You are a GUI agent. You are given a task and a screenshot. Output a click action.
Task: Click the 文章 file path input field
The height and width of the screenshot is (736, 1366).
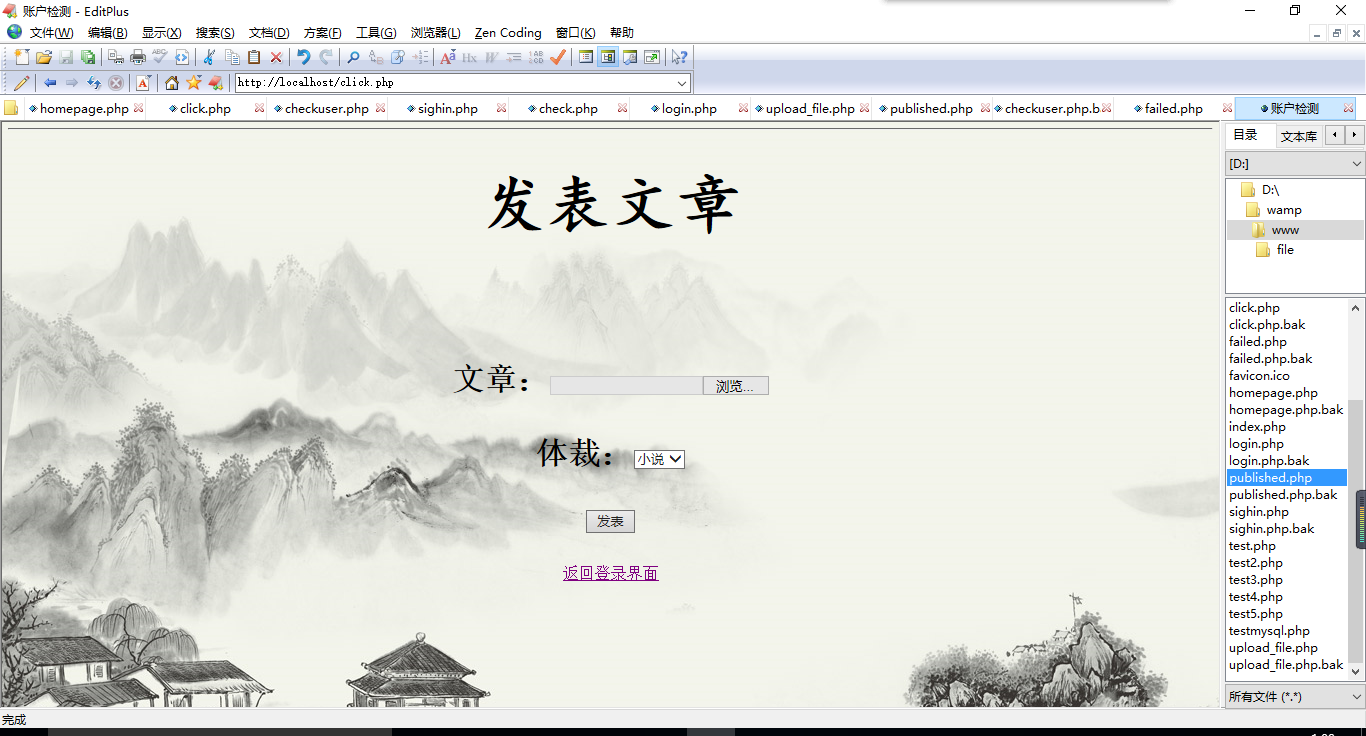626,386
